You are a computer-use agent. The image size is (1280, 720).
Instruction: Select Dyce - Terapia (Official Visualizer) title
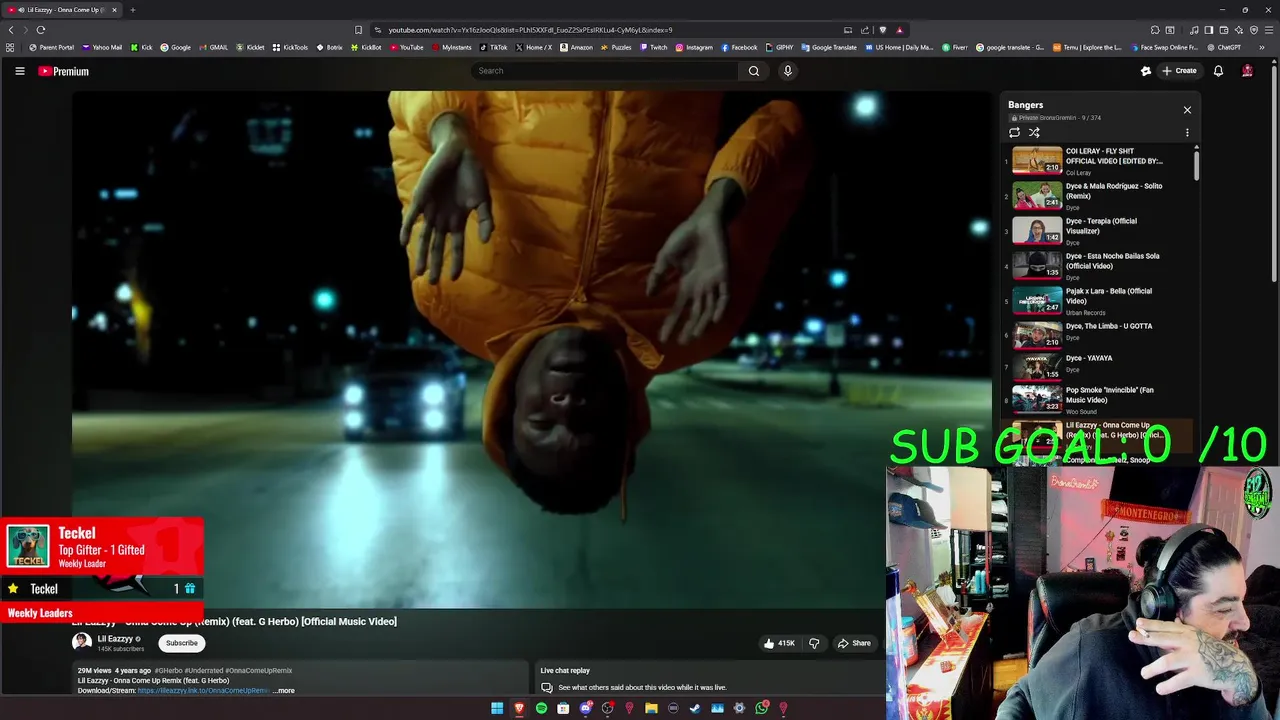[x=1101, y=226]
